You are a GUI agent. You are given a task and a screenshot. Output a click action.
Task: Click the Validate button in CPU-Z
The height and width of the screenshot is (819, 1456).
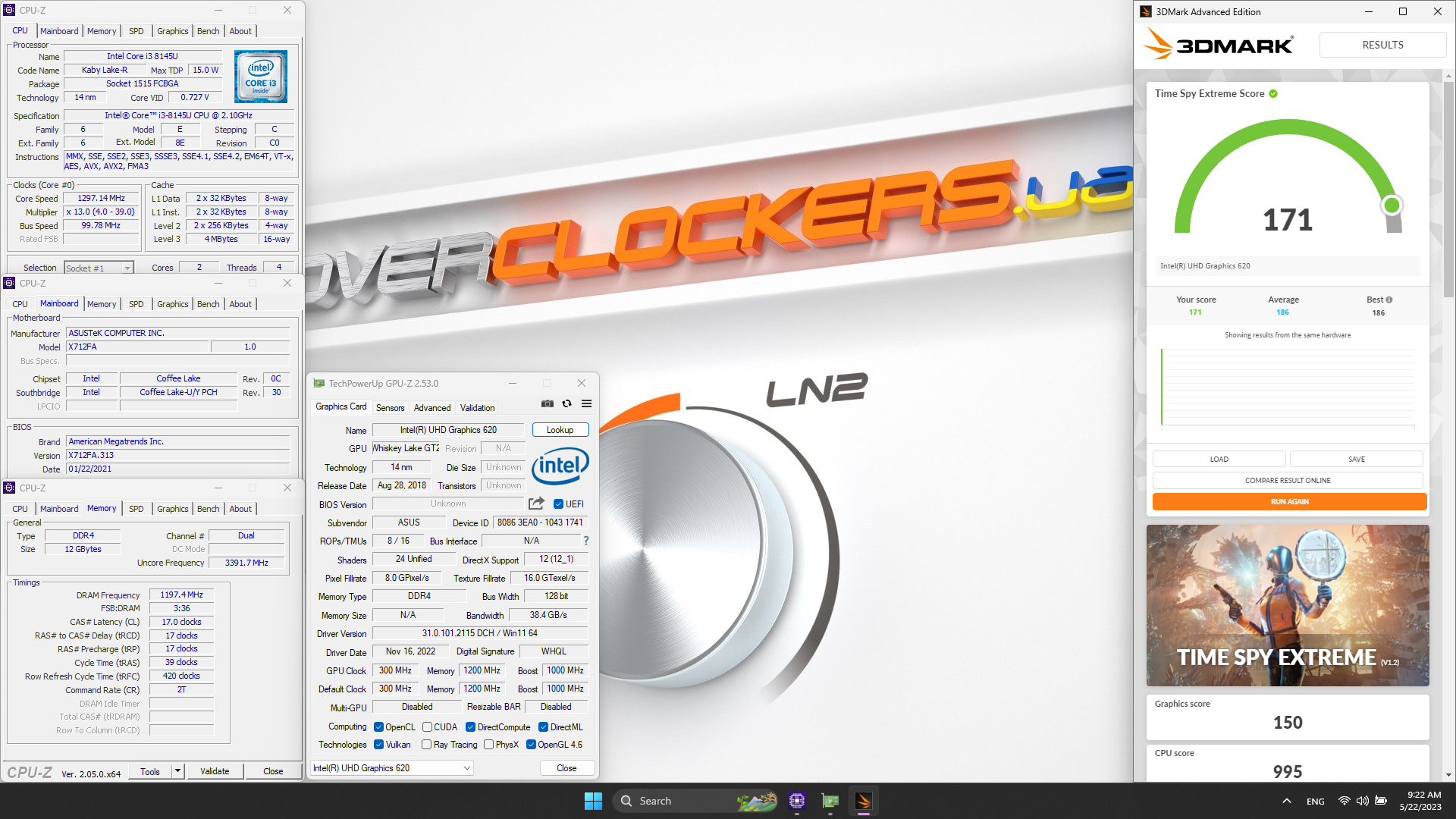pos(215,771)
